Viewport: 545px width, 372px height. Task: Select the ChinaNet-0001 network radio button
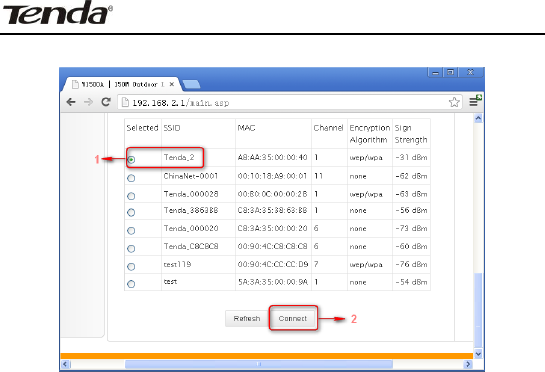[131, 178]
